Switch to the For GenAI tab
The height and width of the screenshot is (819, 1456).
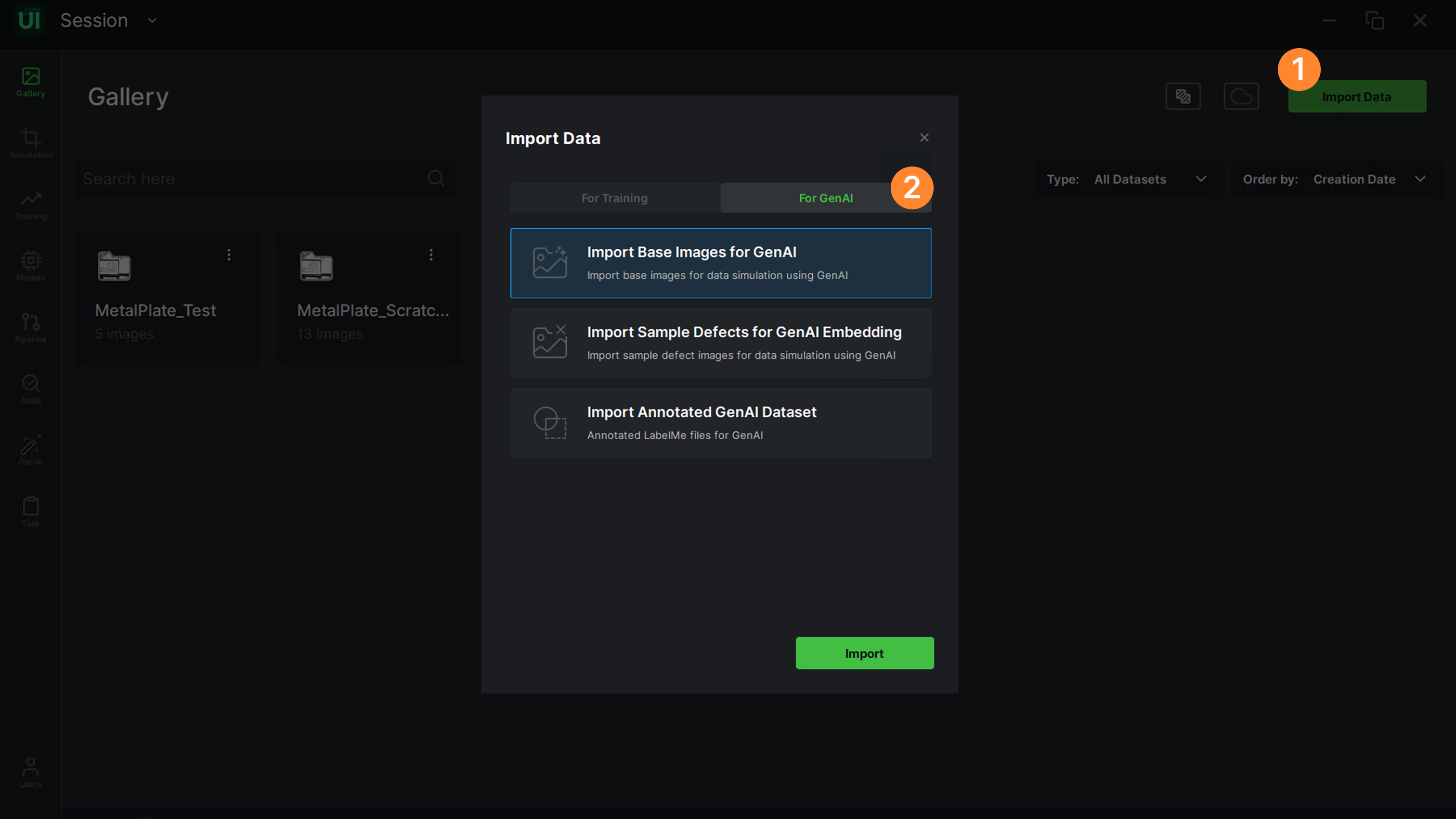coord(825,198)
